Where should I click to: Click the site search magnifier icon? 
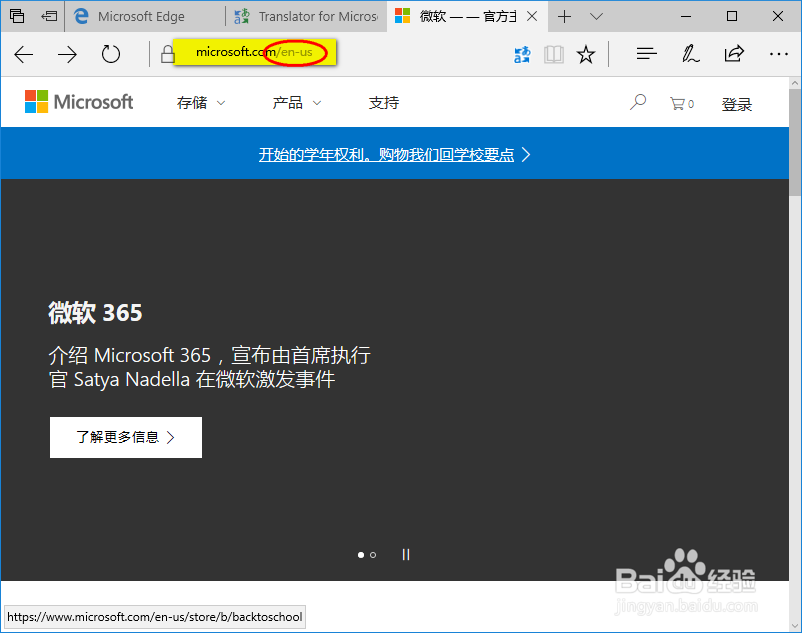(x=638, y=102)
